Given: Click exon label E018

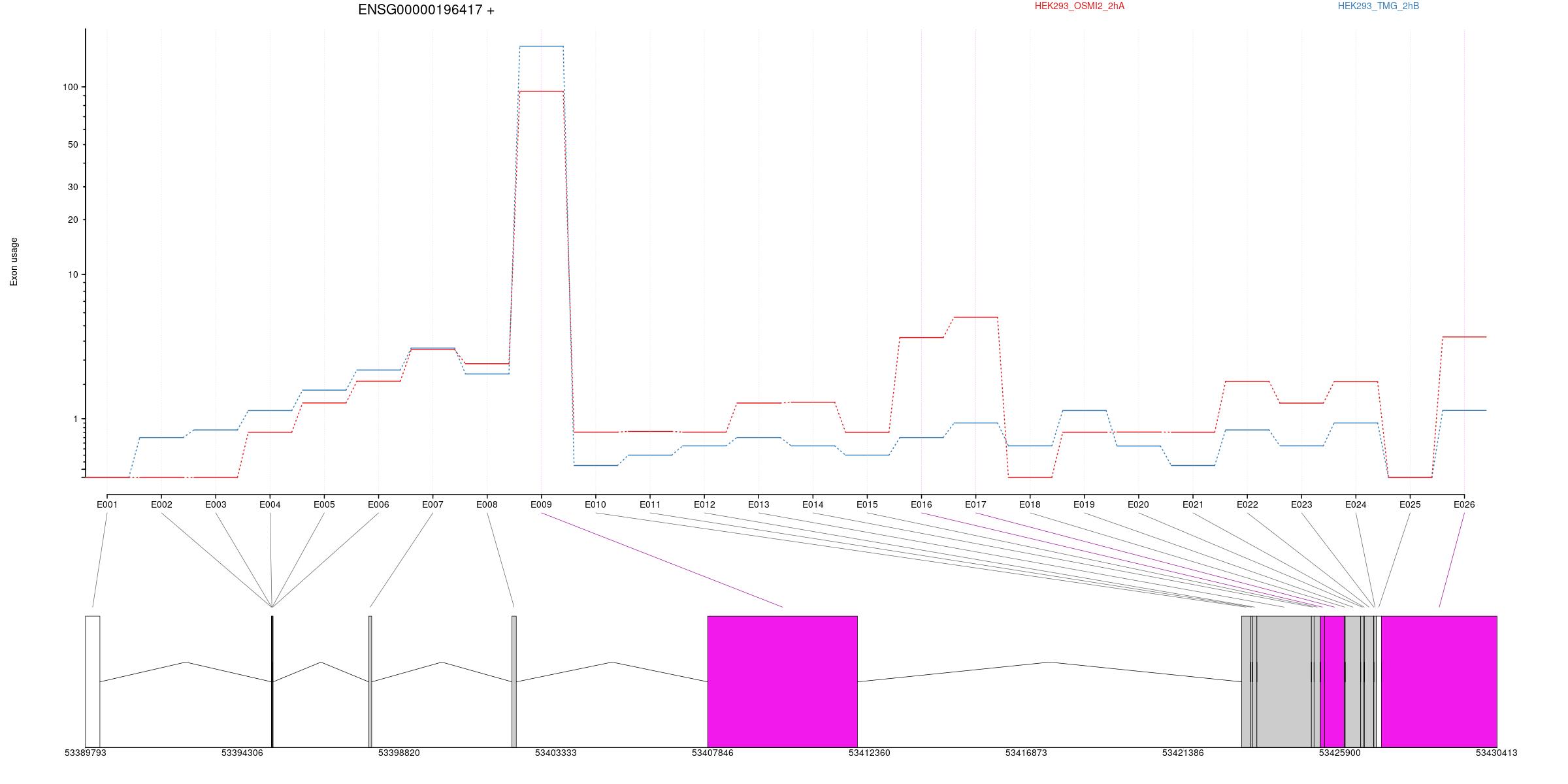Looking at the screenshot, I should pos(1030,504).
